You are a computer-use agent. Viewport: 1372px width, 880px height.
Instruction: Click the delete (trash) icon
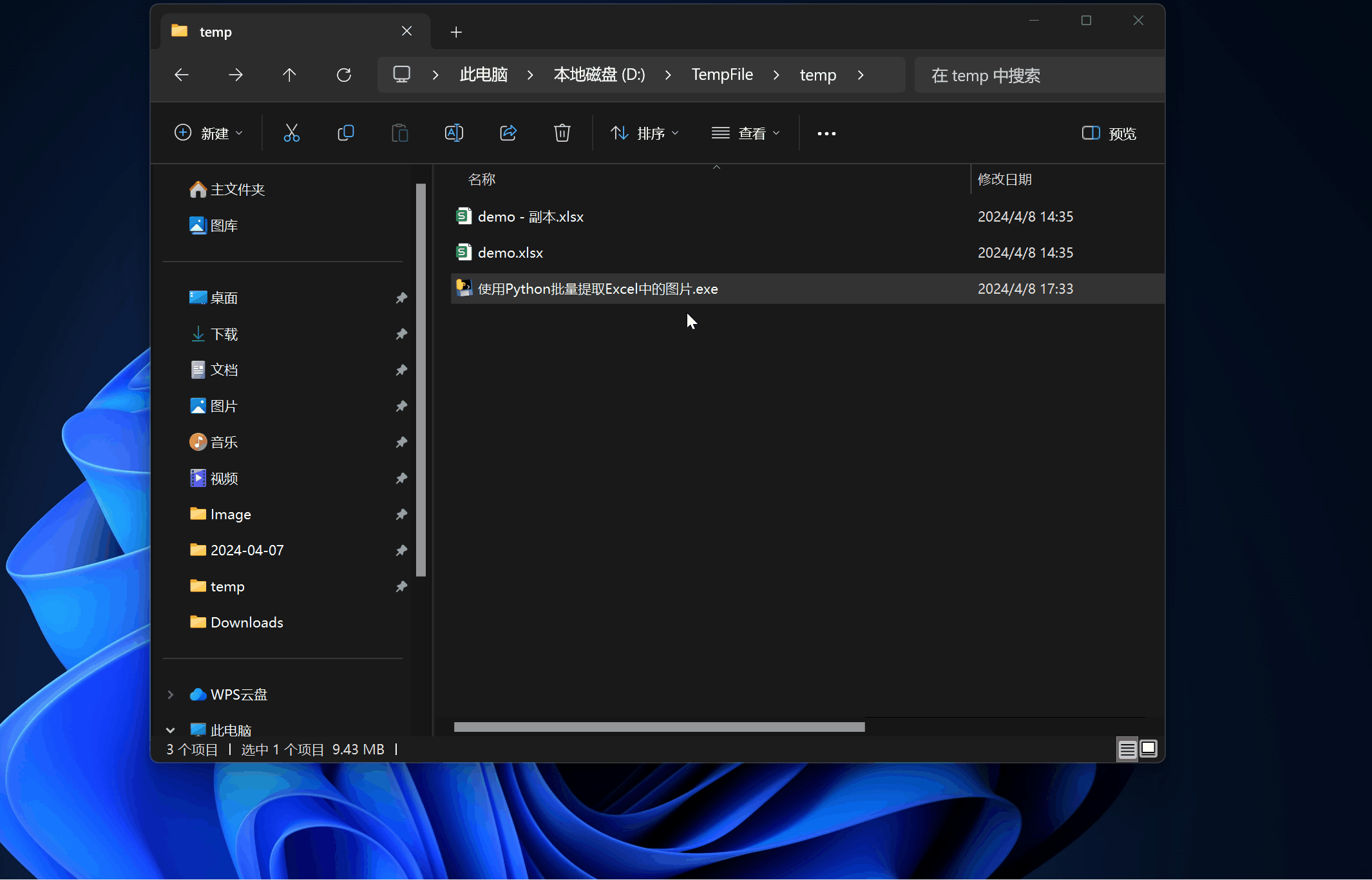coord(562,132)
